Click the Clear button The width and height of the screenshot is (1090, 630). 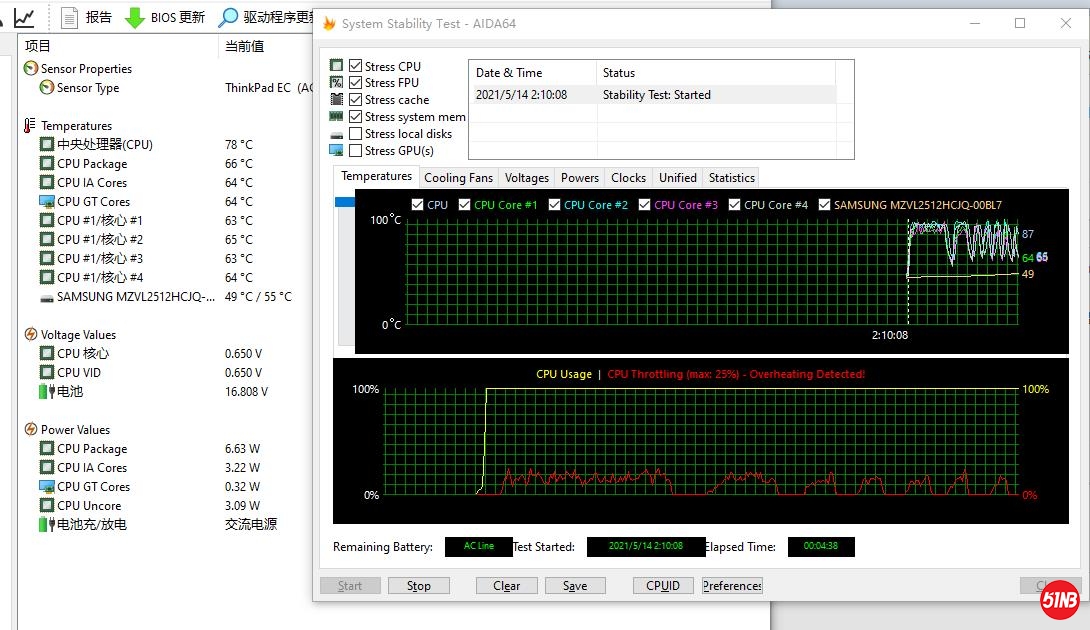(x=507, y=585)
